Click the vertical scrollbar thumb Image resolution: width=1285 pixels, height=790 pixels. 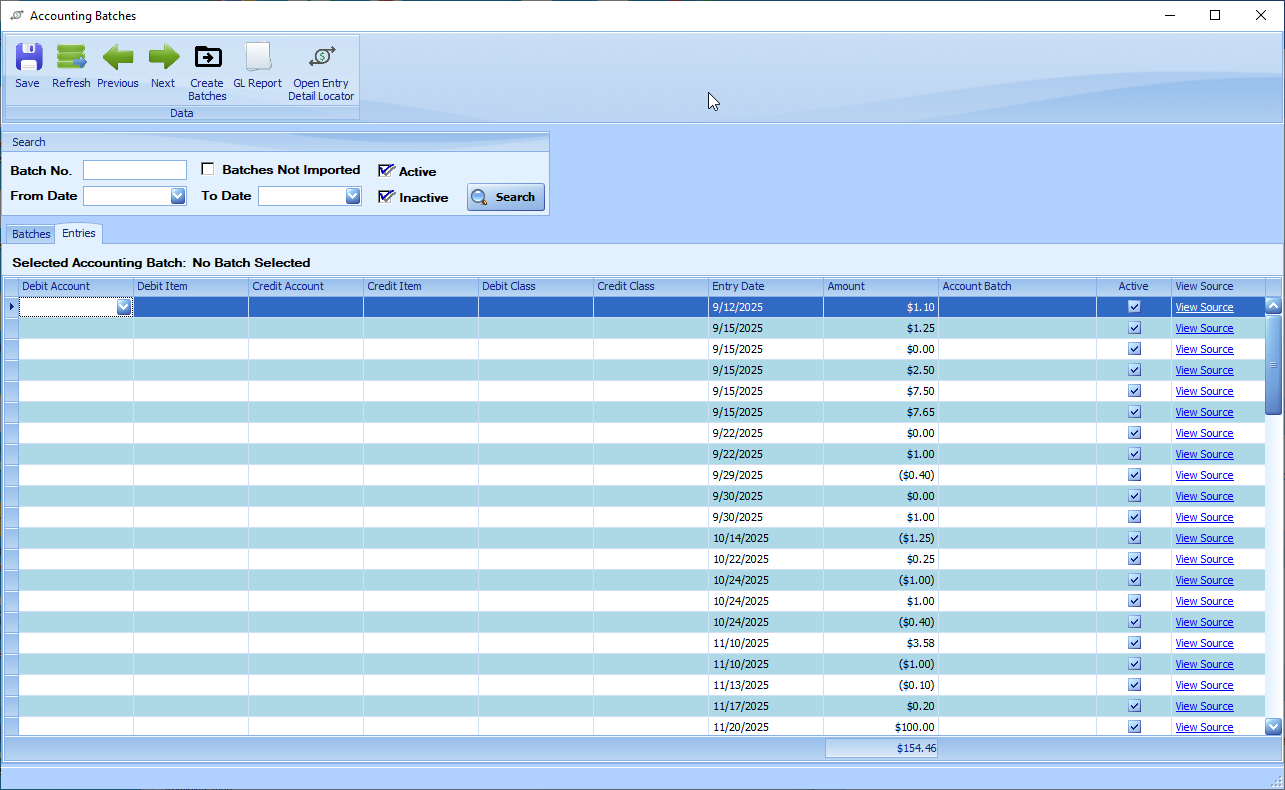(x=1273, y=364)
